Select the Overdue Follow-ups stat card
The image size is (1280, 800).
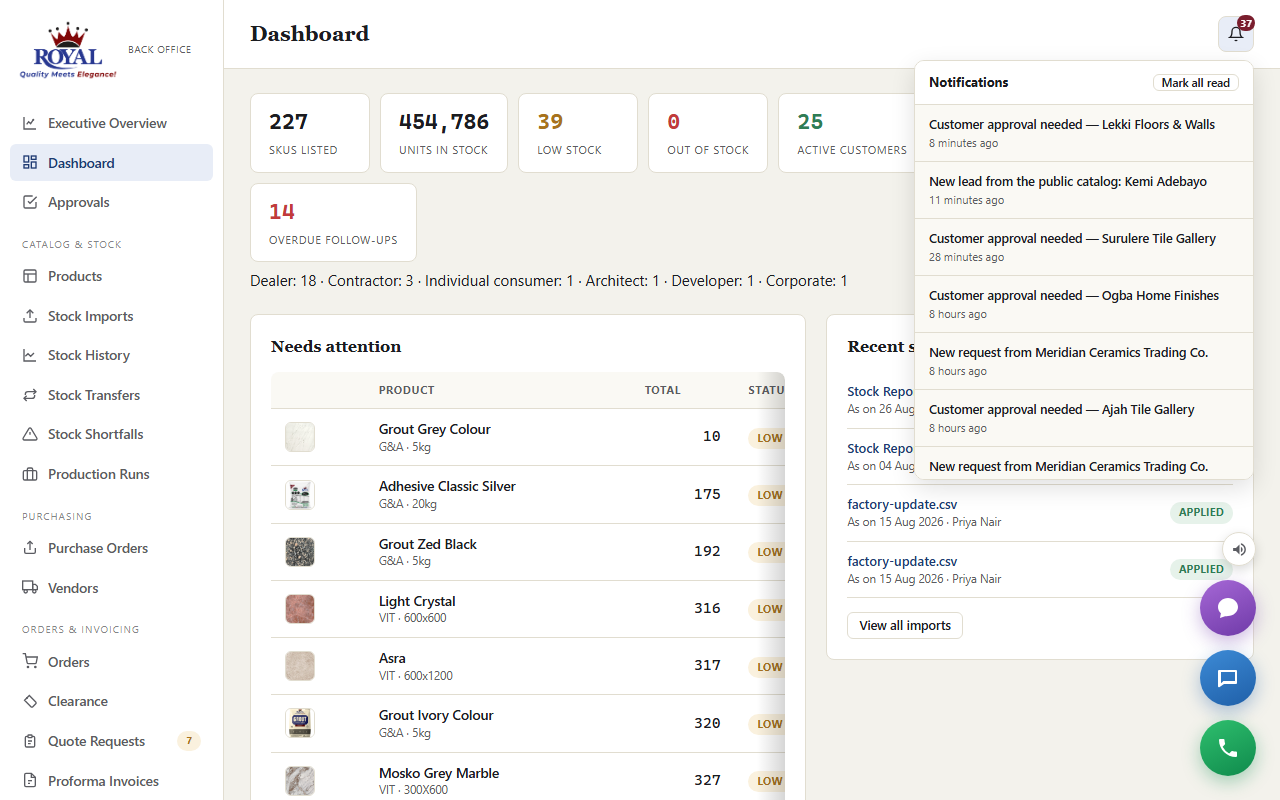333,222
